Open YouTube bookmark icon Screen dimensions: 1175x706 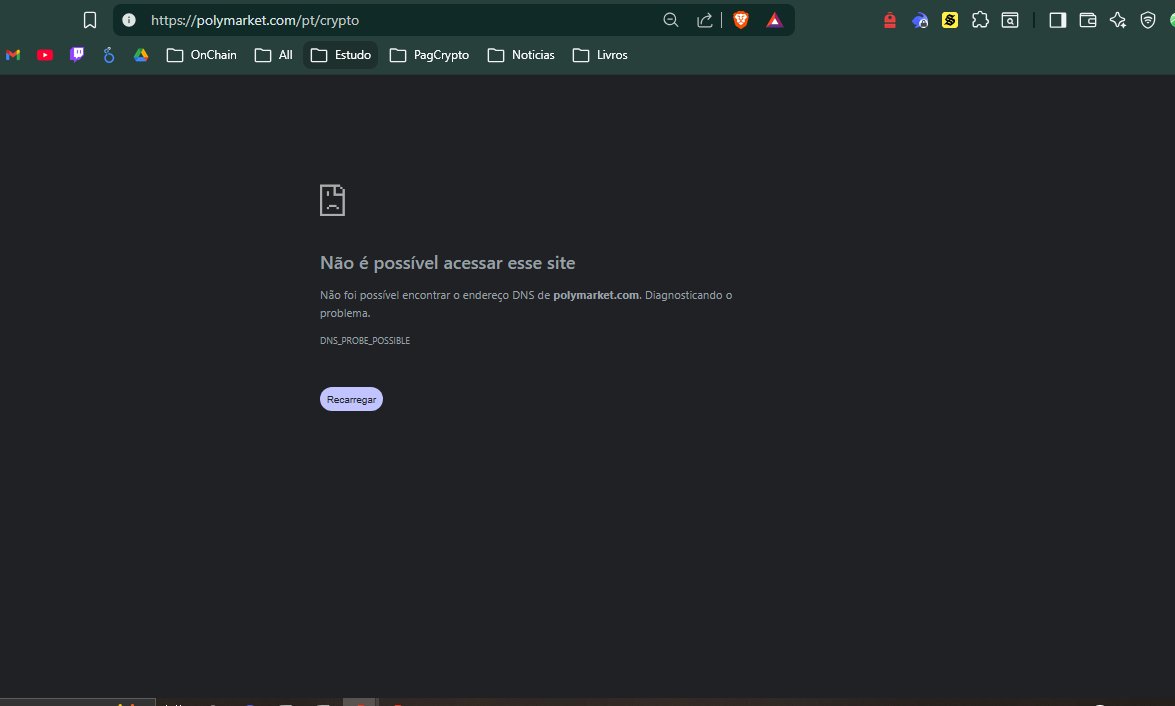pyautogui.click(x=45, y=55)
